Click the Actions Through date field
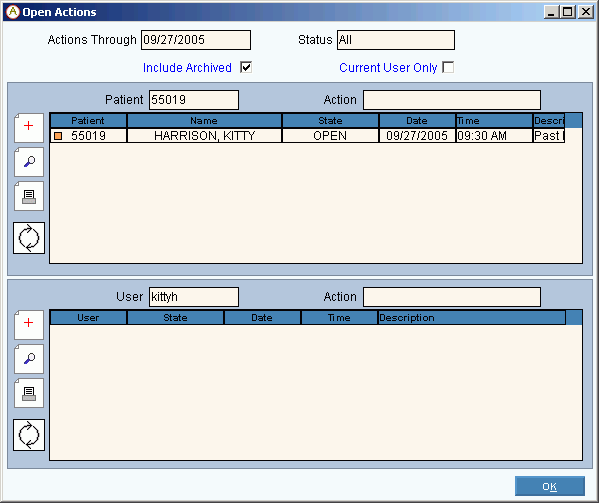 point(196,40)
